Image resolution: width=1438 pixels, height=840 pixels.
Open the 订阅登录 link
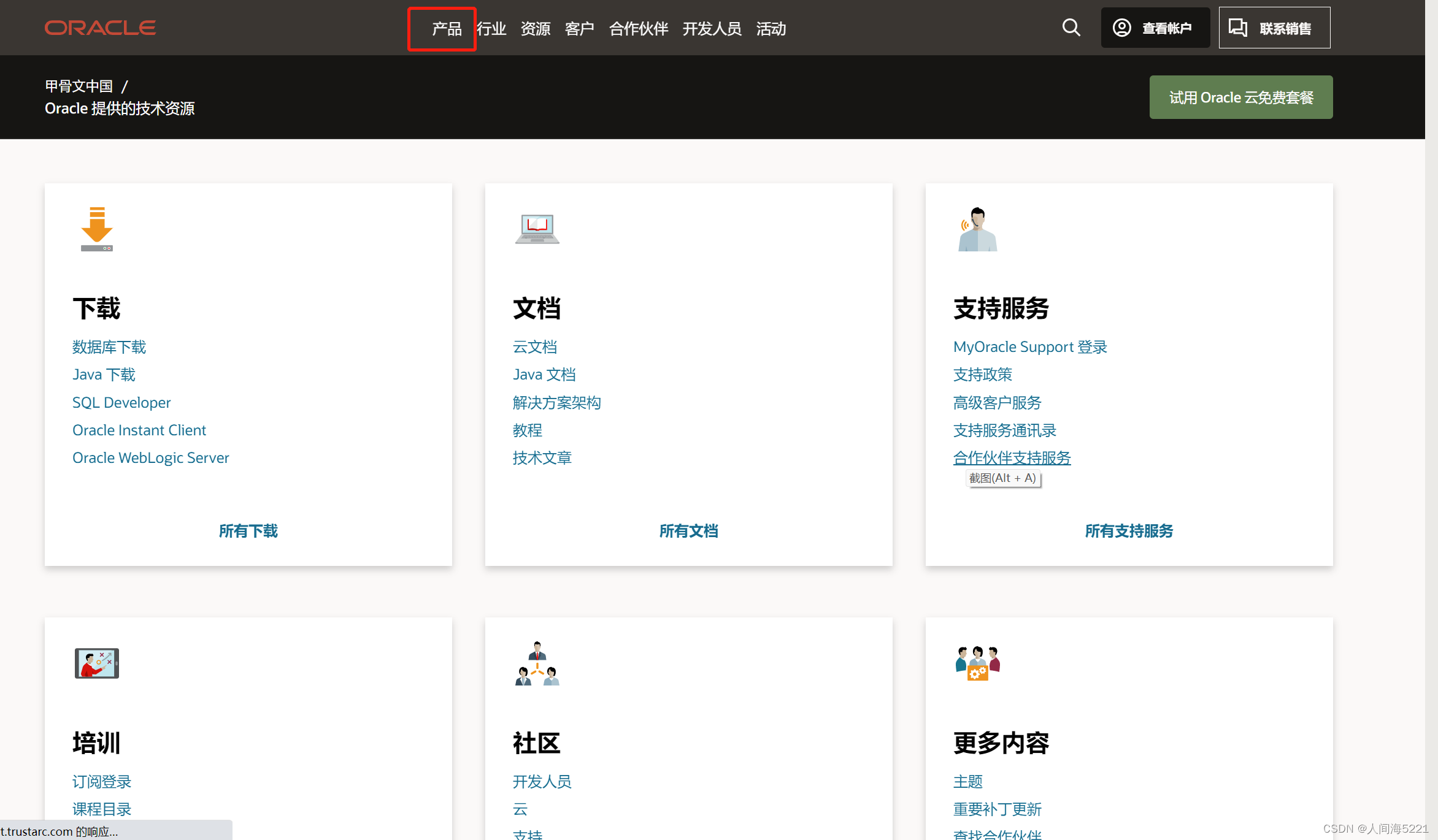pos(102,782)
